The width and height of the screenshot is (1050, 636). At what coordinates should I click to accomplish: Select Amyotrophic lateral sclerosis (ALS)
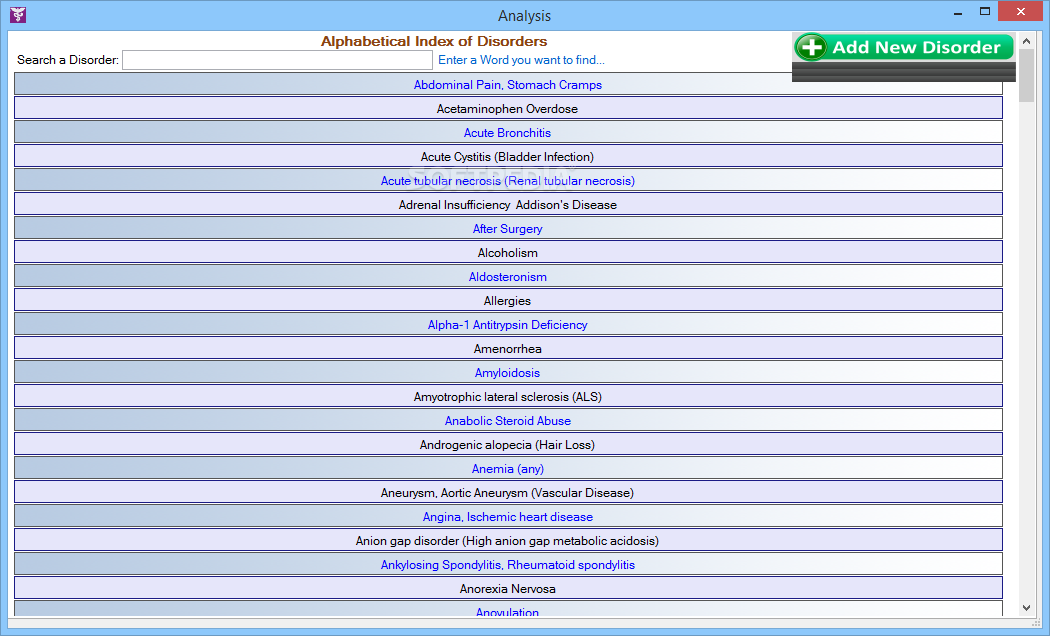(508, 397)
